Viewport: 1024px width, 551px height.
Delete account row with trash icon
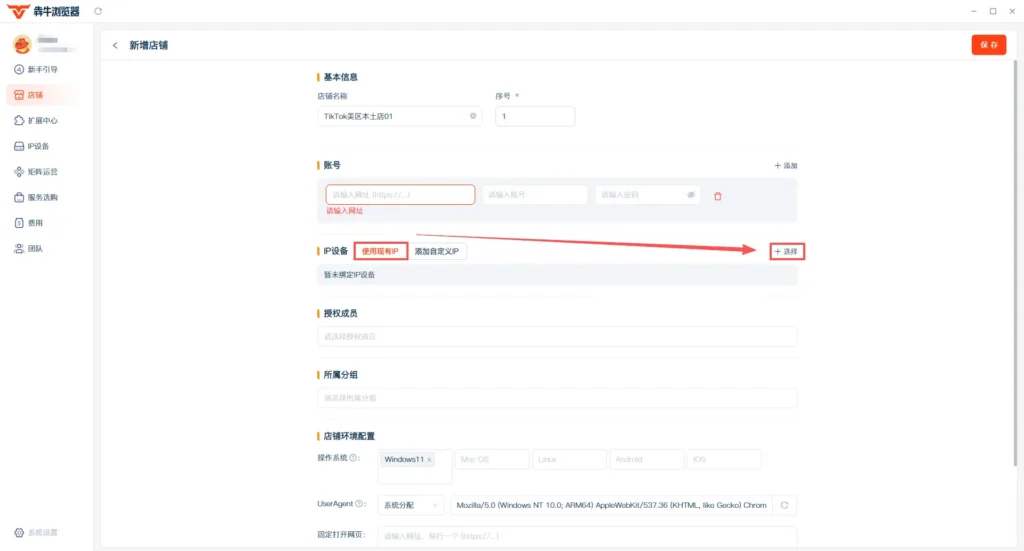pyautogui.click(x=718, y=196)
